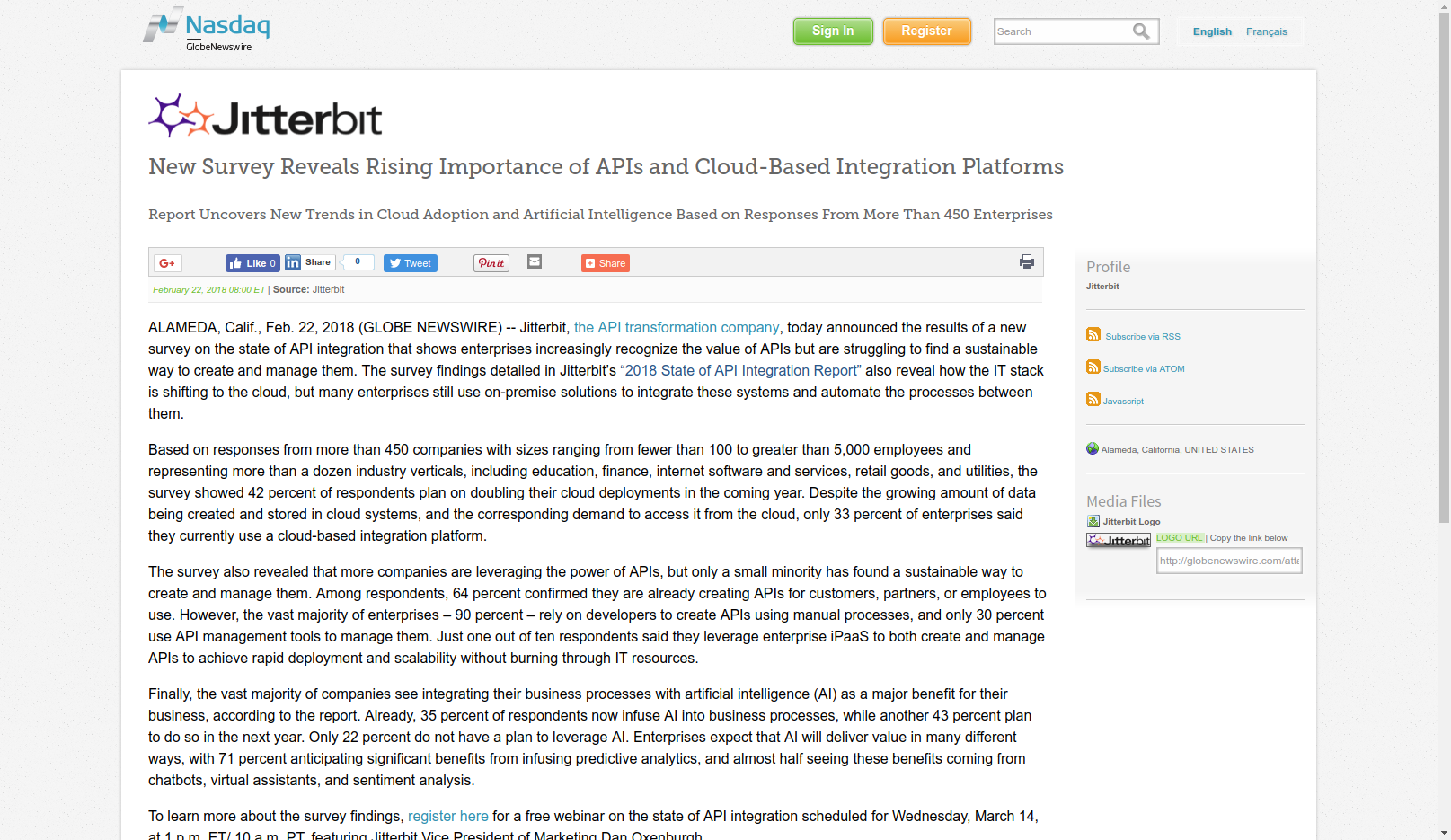Click the article headline title

pyautogui.click(x=606, y=167)
